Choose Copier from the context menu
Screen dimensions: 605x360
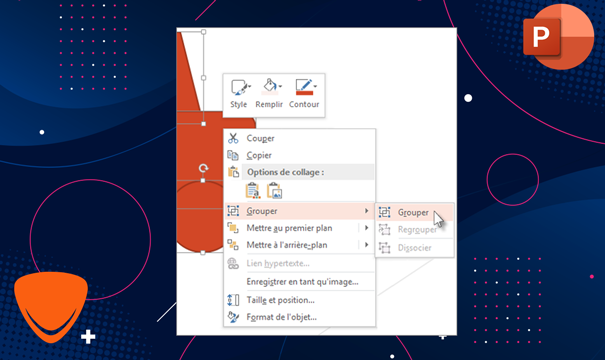click(x=299, y=155)
